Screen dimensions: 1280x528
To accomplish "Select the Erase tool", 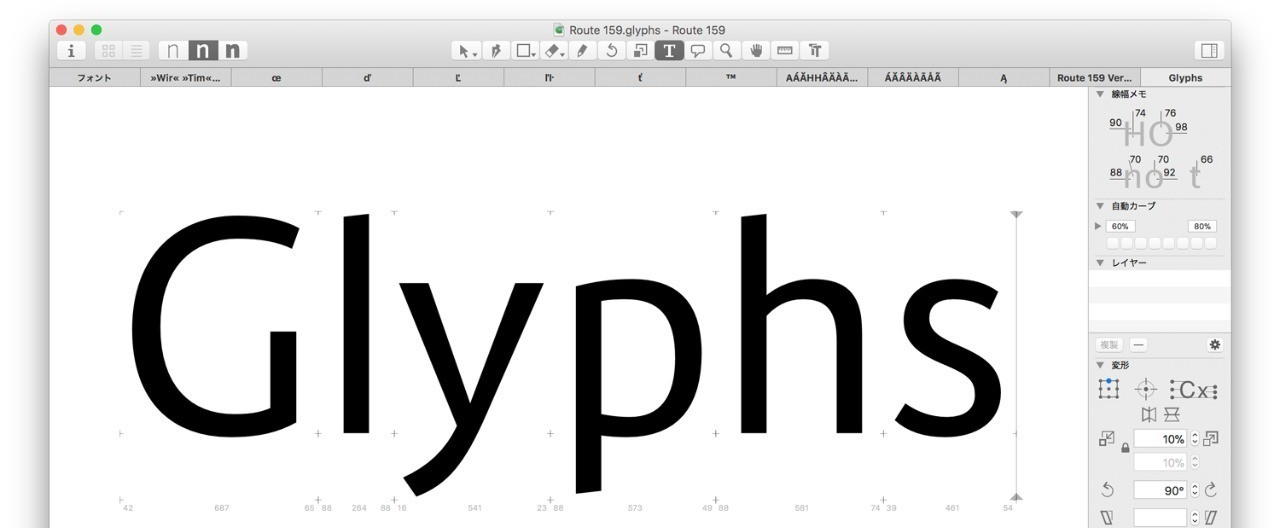I will coord(555,50).
